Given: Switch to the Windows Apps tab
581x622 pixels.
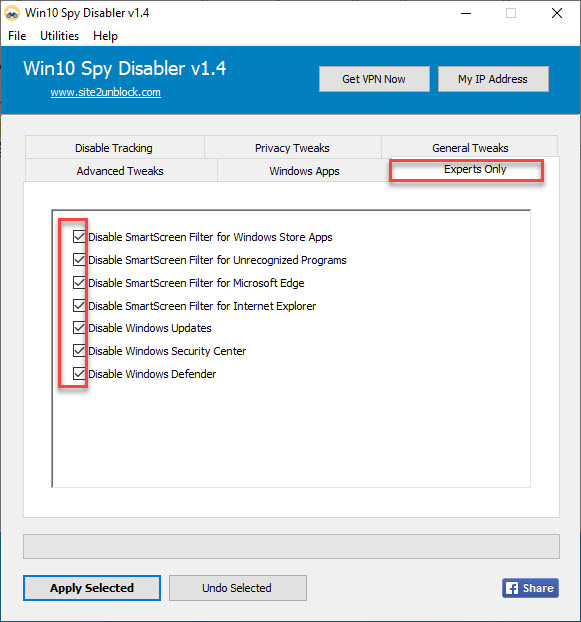Looking at the screenshot, I should coord(304,171).
